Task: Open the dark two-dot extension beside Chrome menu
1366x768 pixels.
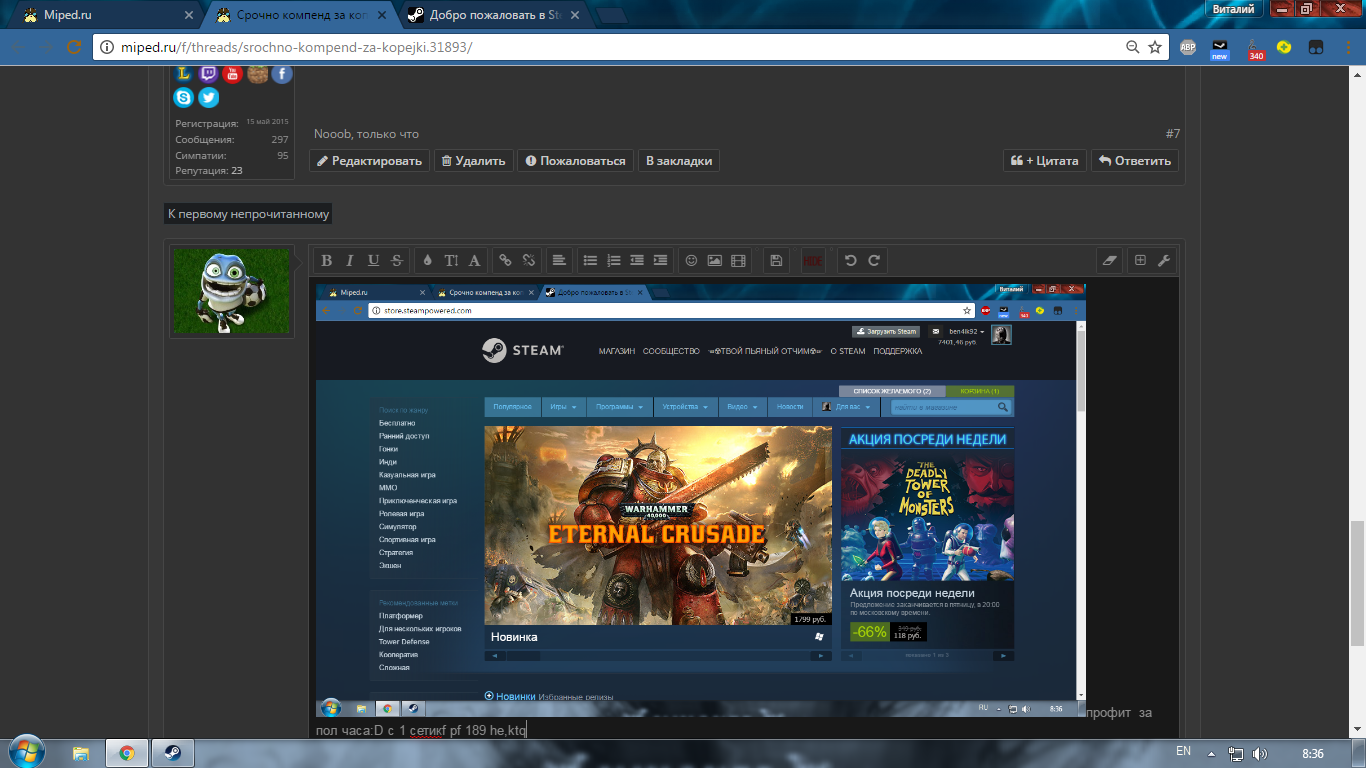Action: 1317,47
